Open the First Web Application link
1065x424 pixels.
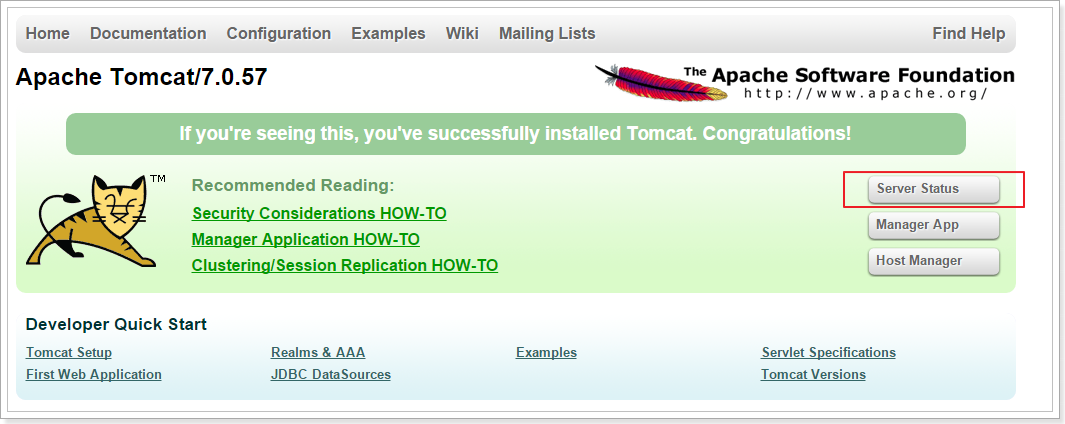coord(94,375)
